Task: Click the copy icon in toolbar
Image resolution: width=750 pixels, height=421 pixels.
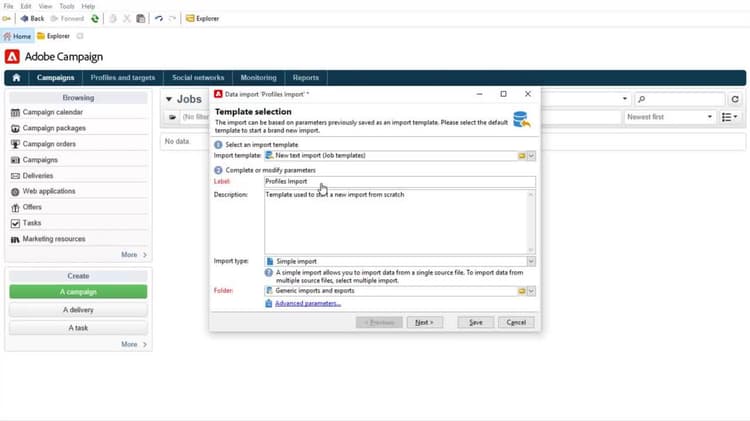Action: click(113, 19)
